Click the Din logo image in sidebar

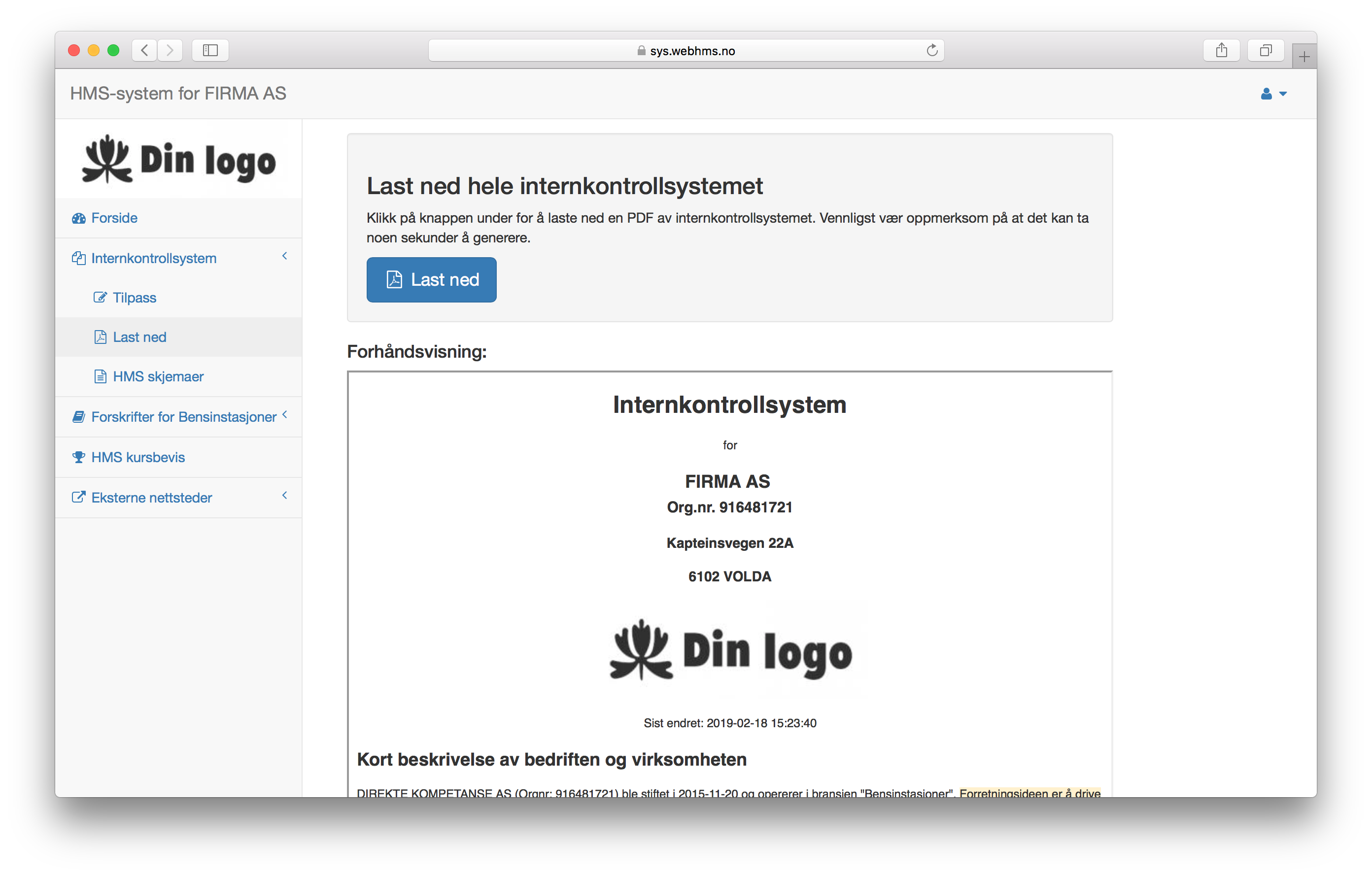178,160
